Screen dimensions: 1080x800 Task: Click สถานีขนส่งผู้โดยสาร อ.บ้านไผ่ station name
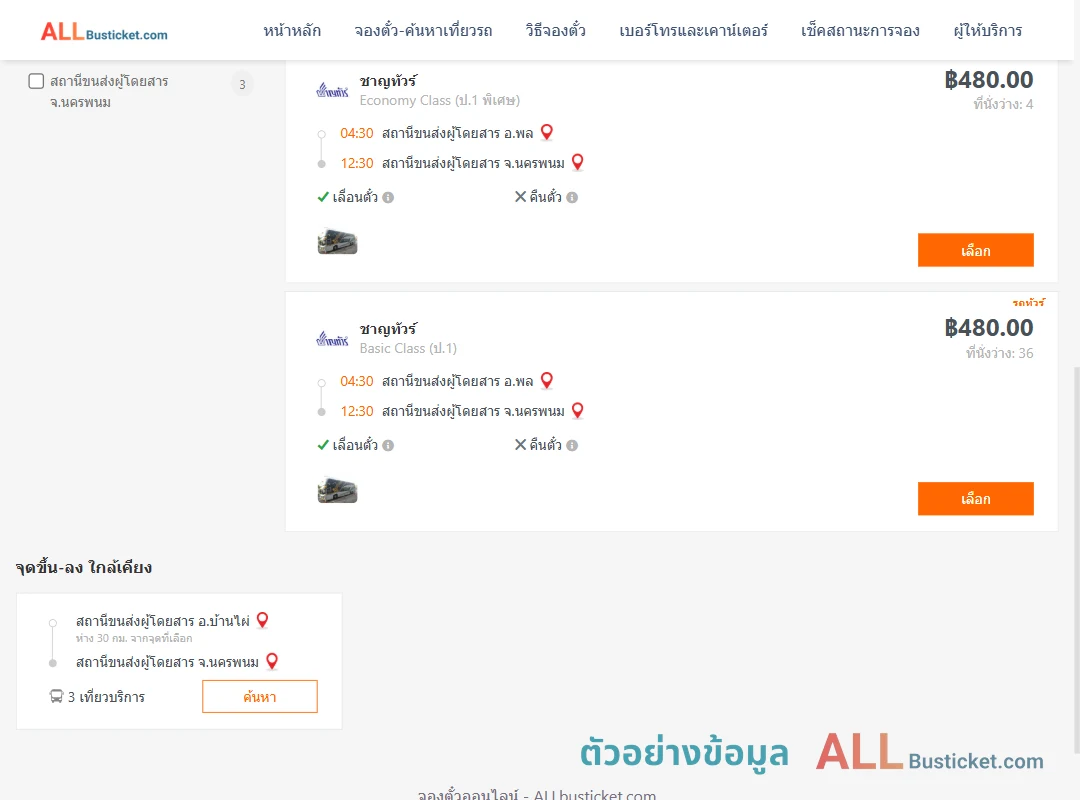pyautogui.click(x=163, y=621)
